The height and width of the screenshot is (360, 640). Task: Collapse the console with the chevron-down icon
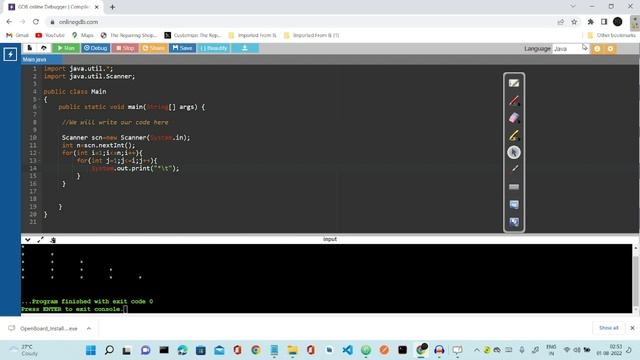[x=27, y=240]
